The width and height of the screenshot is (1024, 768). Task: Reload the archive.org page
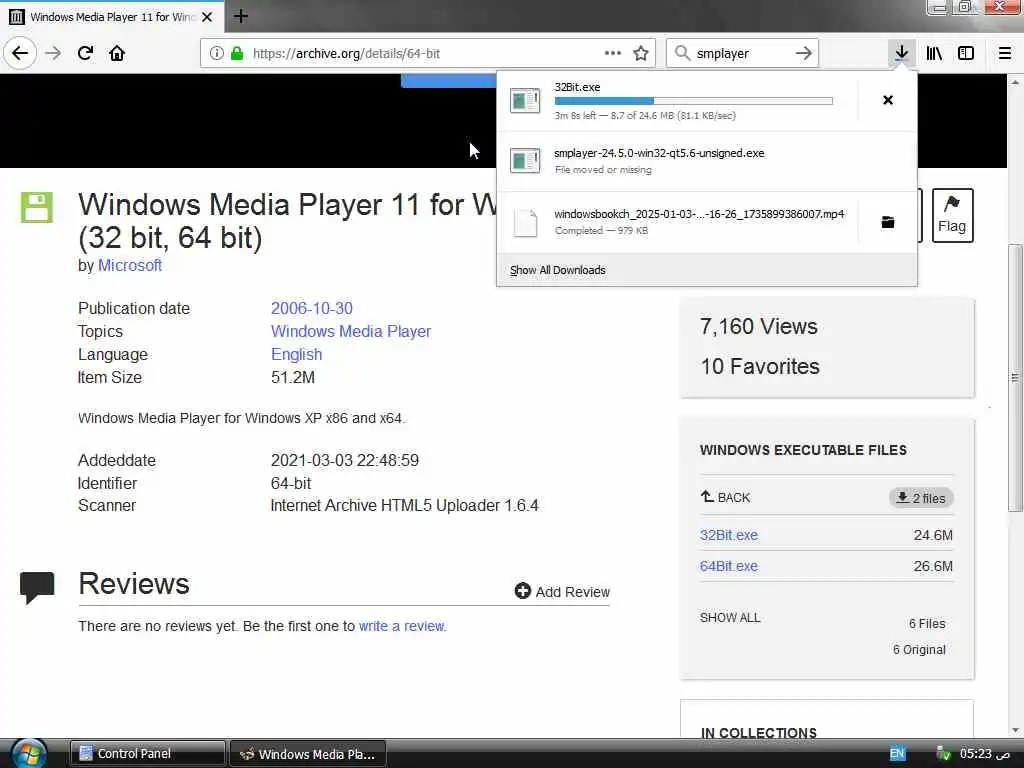tap(85, 53)
